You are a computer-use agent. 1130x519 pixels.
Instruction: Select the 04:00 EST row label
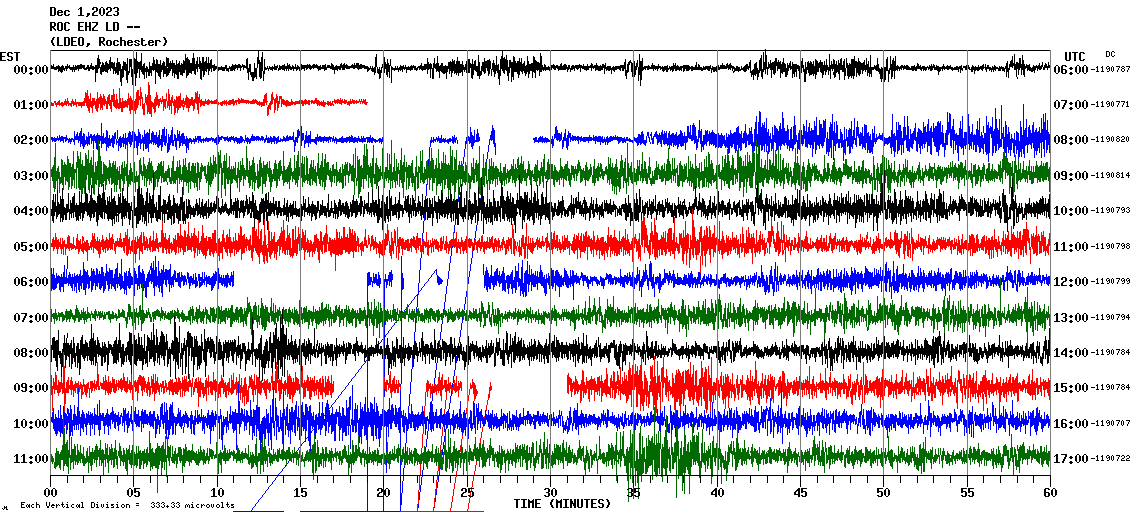[30, 210]
